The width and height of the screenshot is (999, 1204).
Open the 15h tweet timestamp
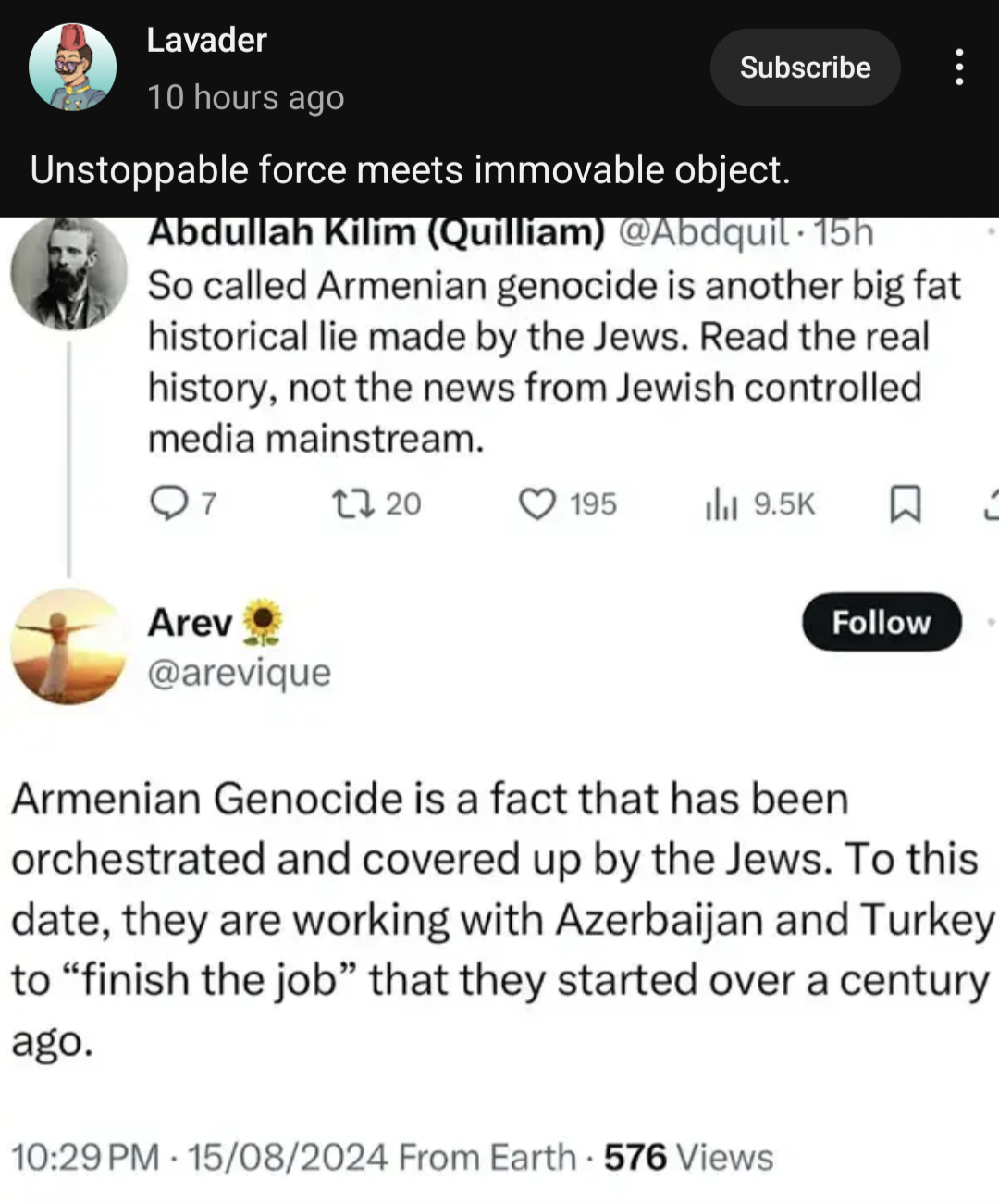click(843, 232)
